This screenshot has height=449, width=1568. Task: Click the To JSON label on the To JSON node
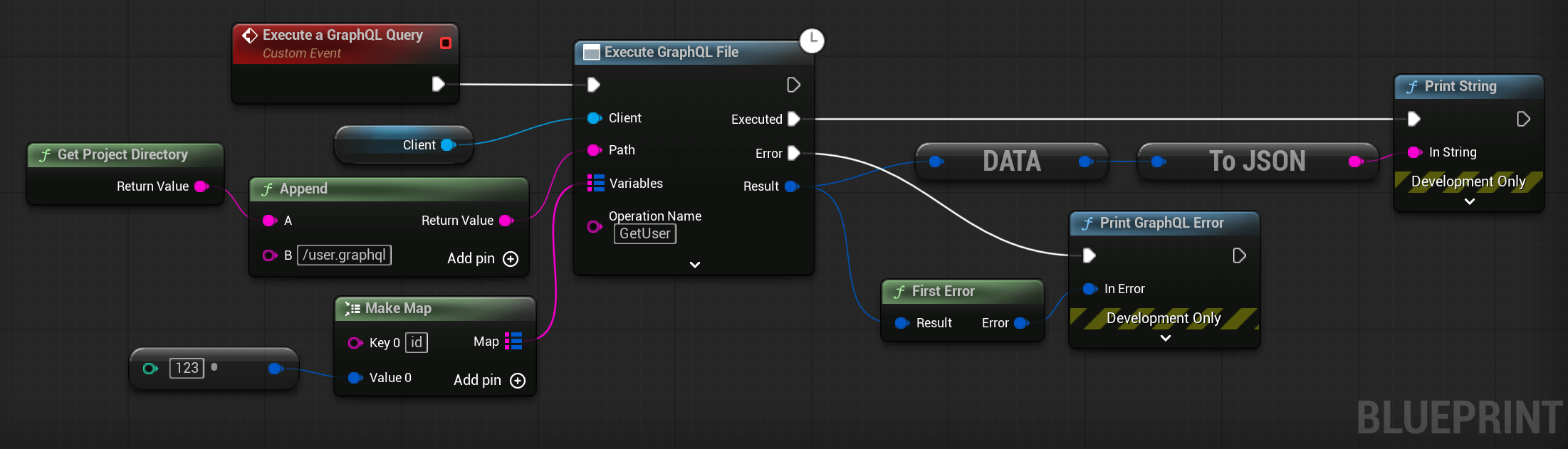(1258, 162)
